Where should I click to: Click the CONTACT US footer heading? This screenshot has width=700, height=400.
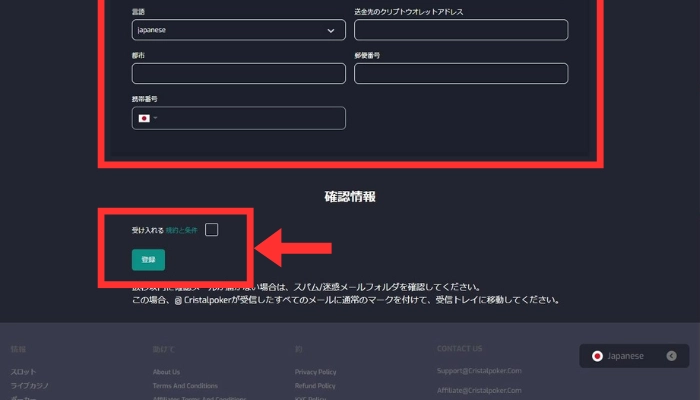tap(459, 349)
